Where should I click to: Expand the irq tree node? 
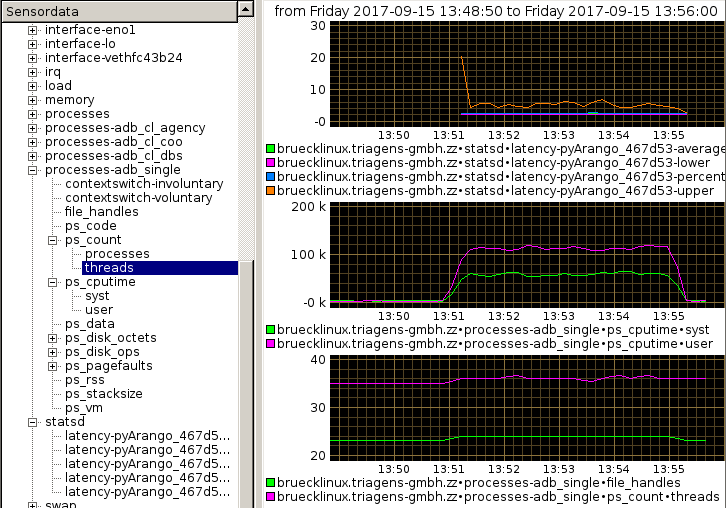[32, 72]
